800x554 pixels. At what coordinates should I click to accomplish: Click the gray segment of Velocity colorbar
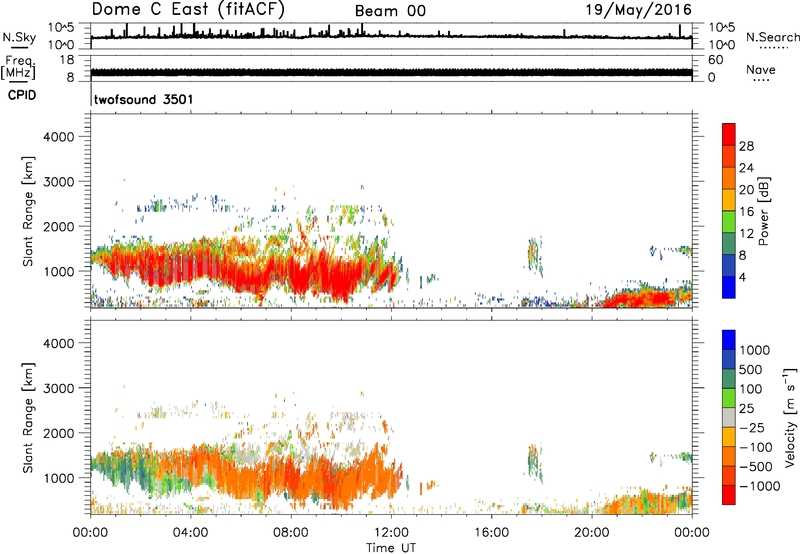[x=729, y=417]
